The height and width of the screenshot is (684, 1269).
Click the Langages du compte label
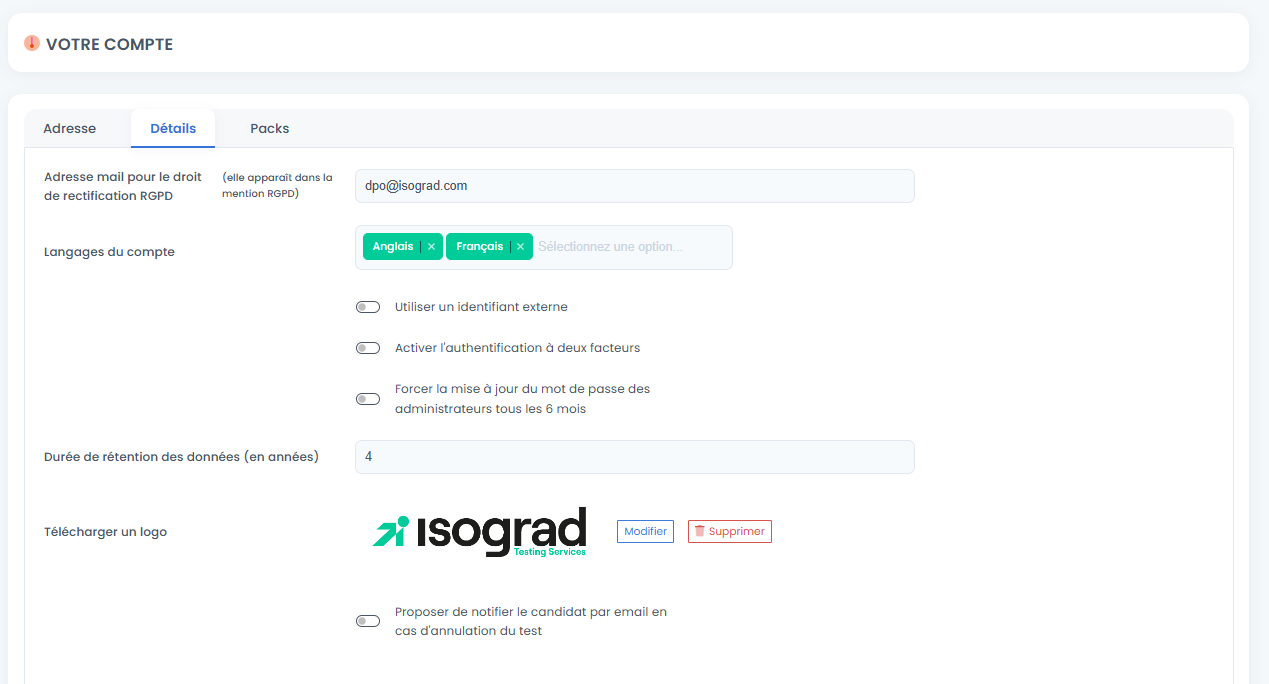click(109, 252)
